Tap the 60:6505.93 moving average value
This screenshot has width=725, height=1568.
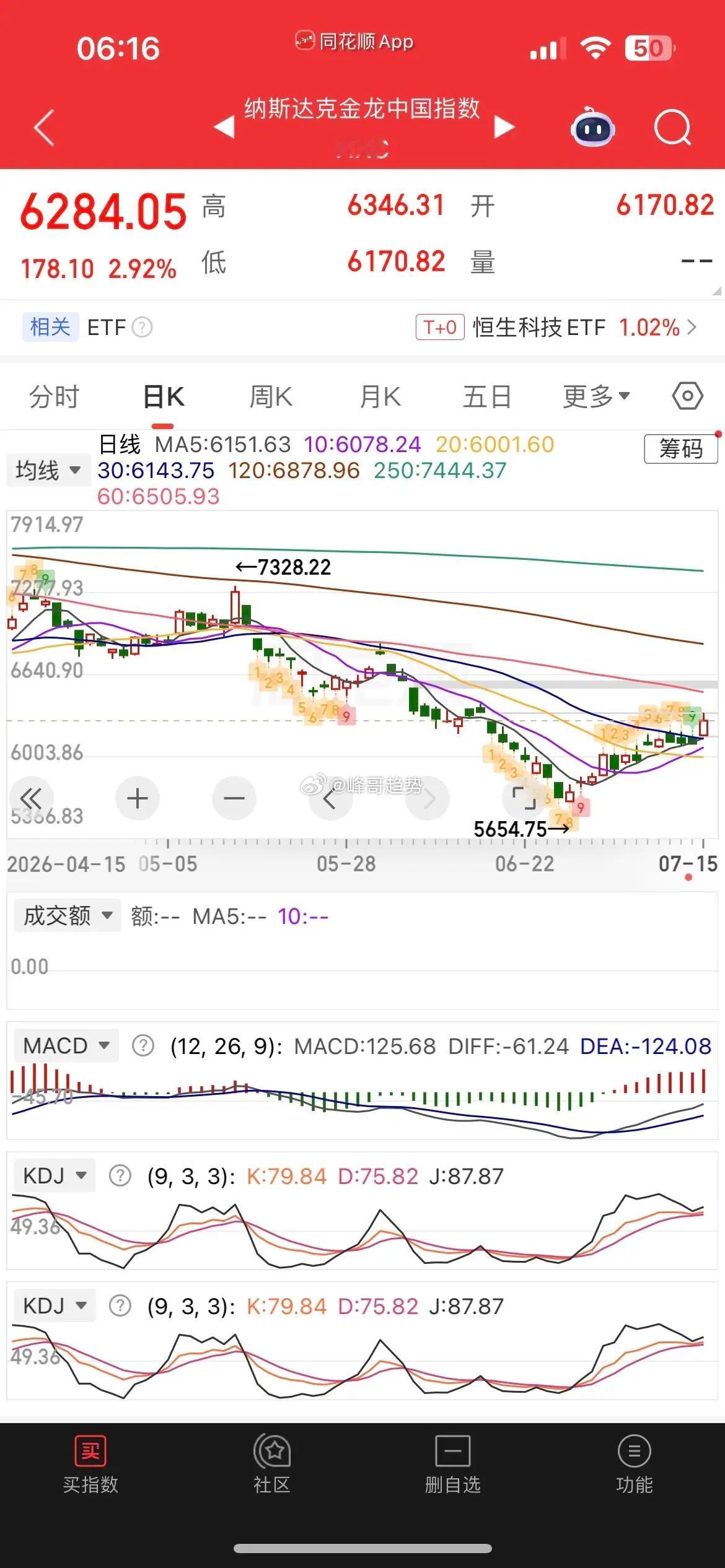(159, 497)
